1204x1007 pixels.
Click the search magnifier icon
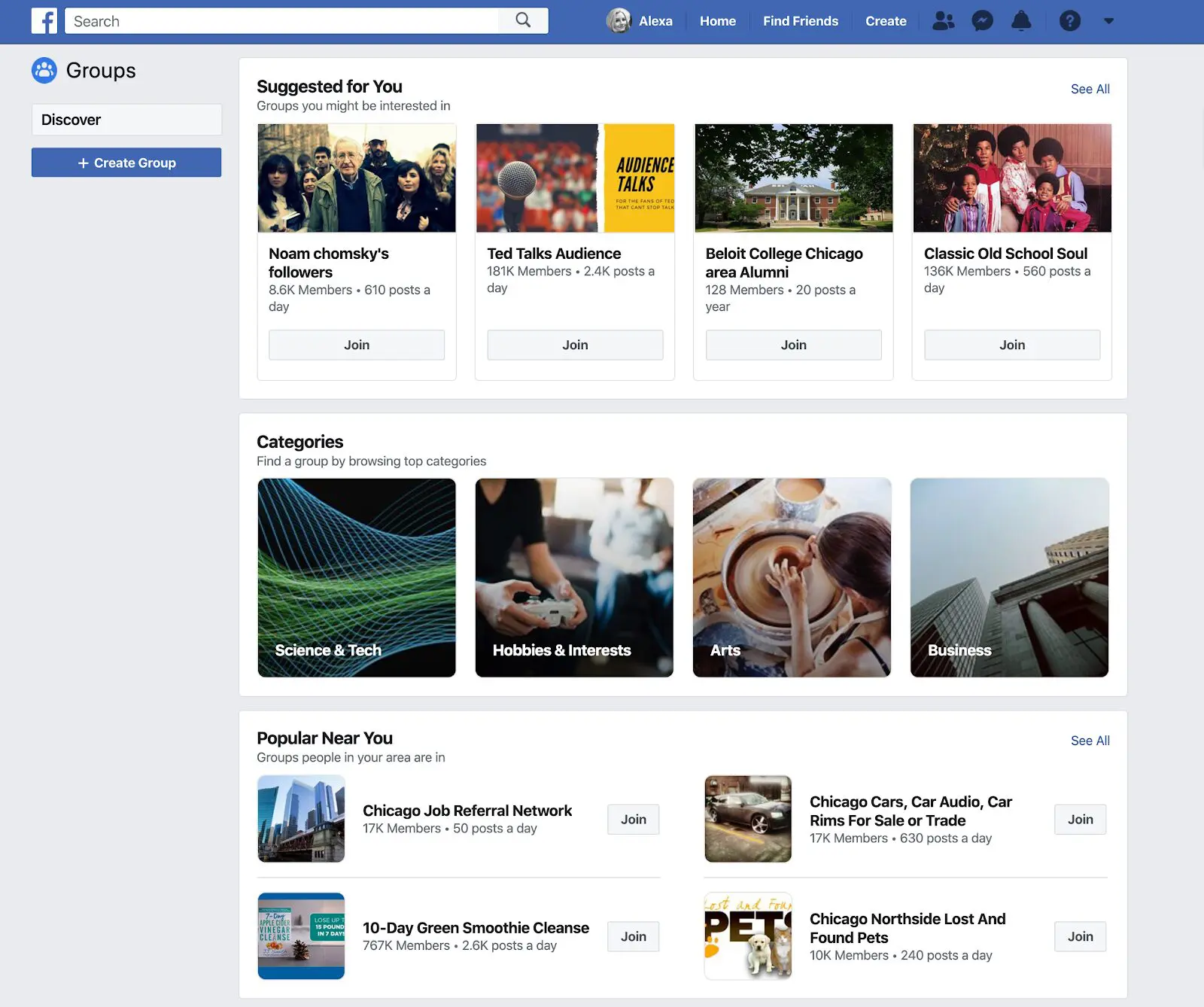(523, 20)
